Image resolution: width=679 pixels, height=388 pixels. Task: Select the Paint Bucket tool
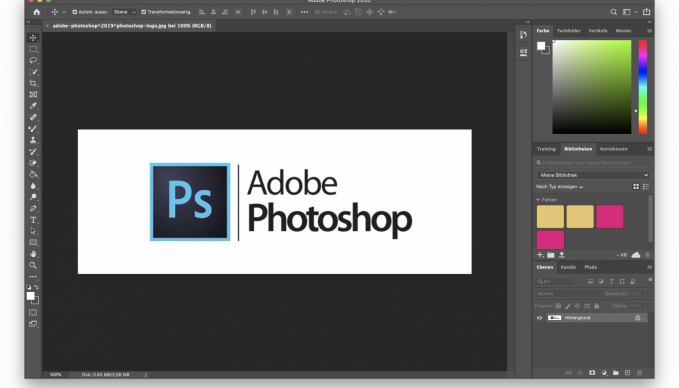(33, 174)
